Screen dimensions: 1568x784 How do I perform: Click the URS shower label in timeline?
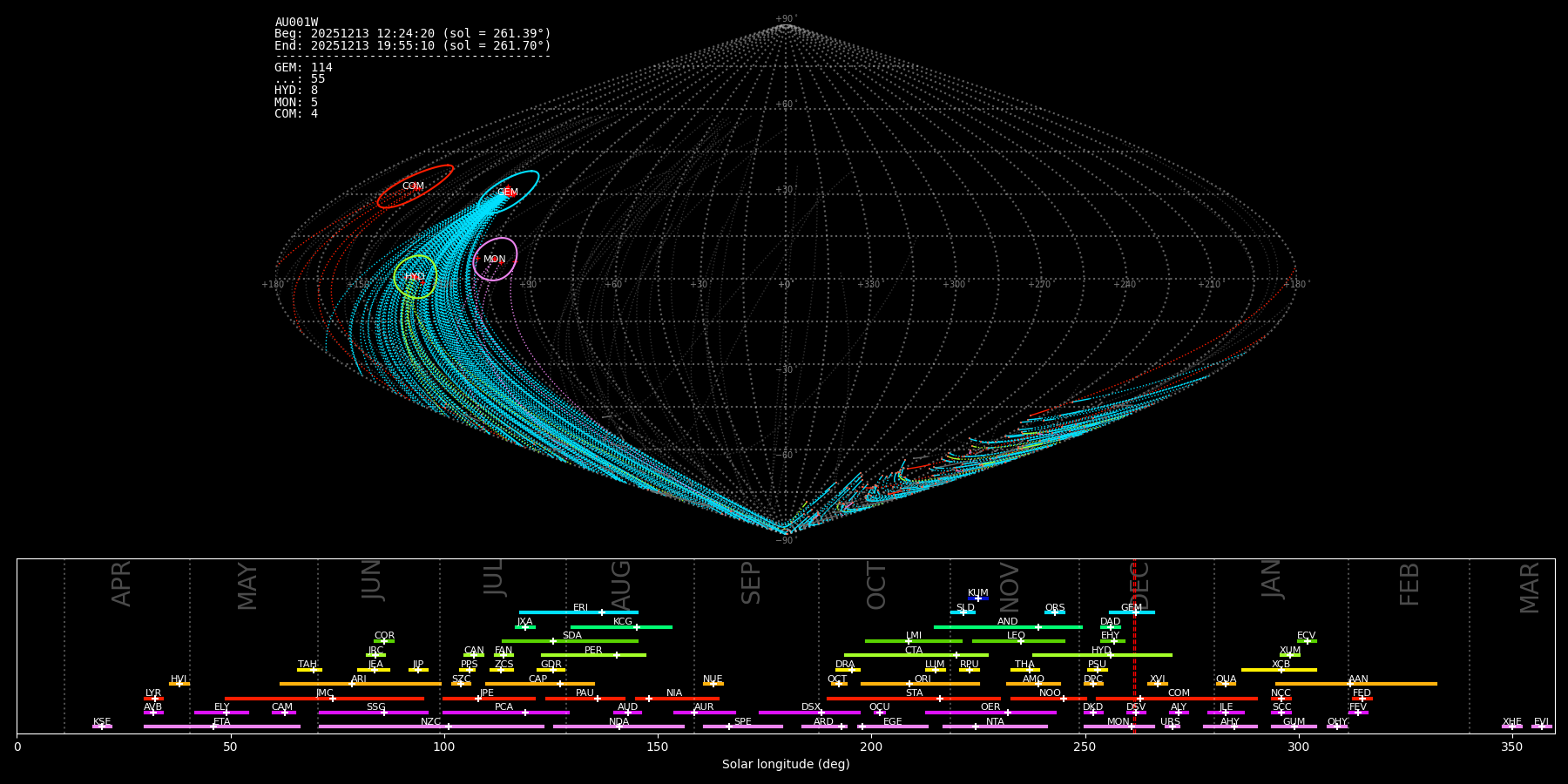coord(1170,722)
